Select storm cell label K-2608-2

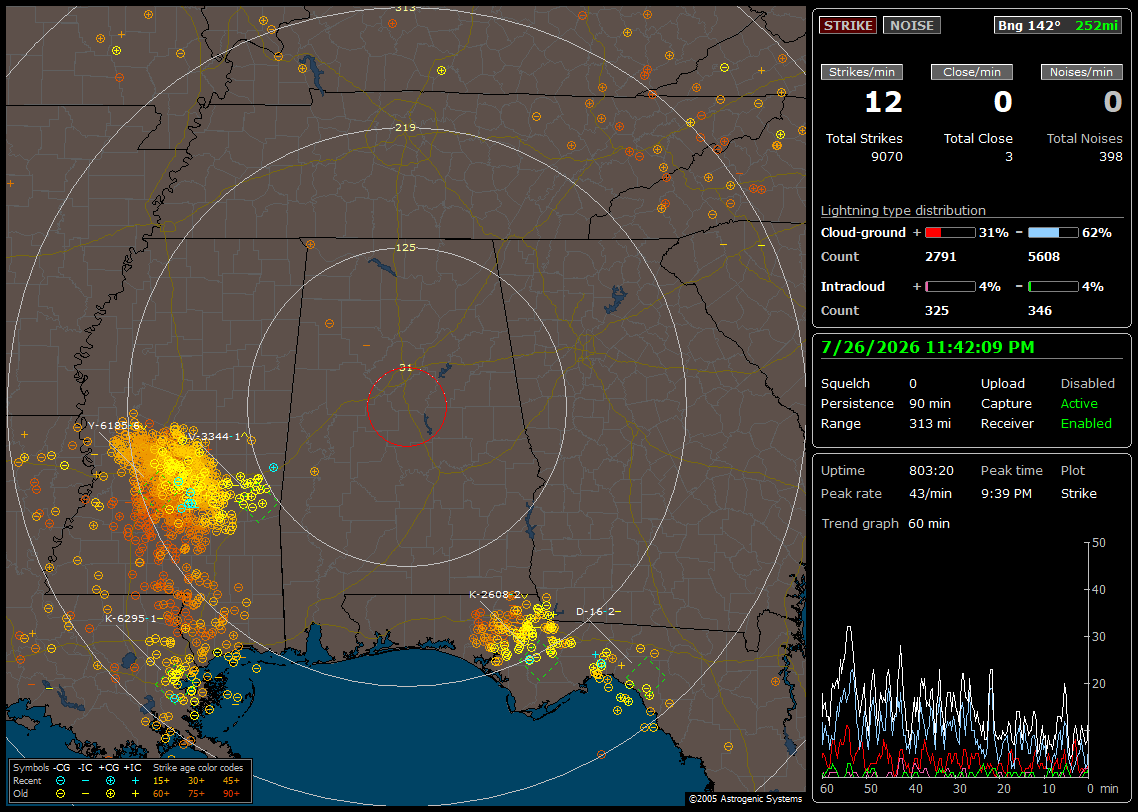495,595
